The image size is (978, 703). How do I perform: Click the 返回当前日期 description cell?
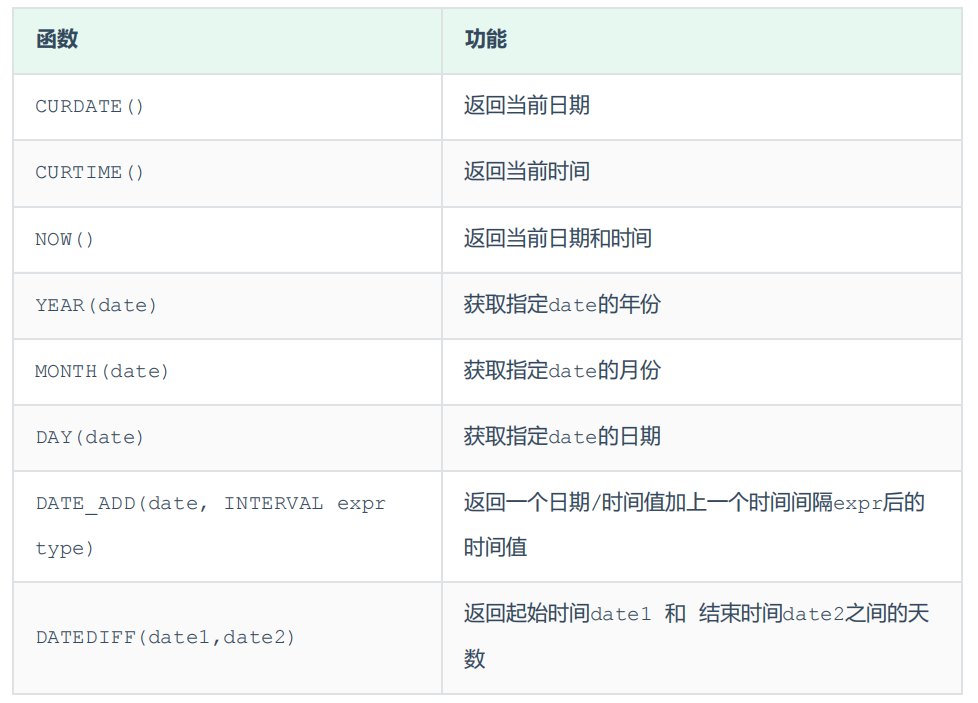pos(527,105)
